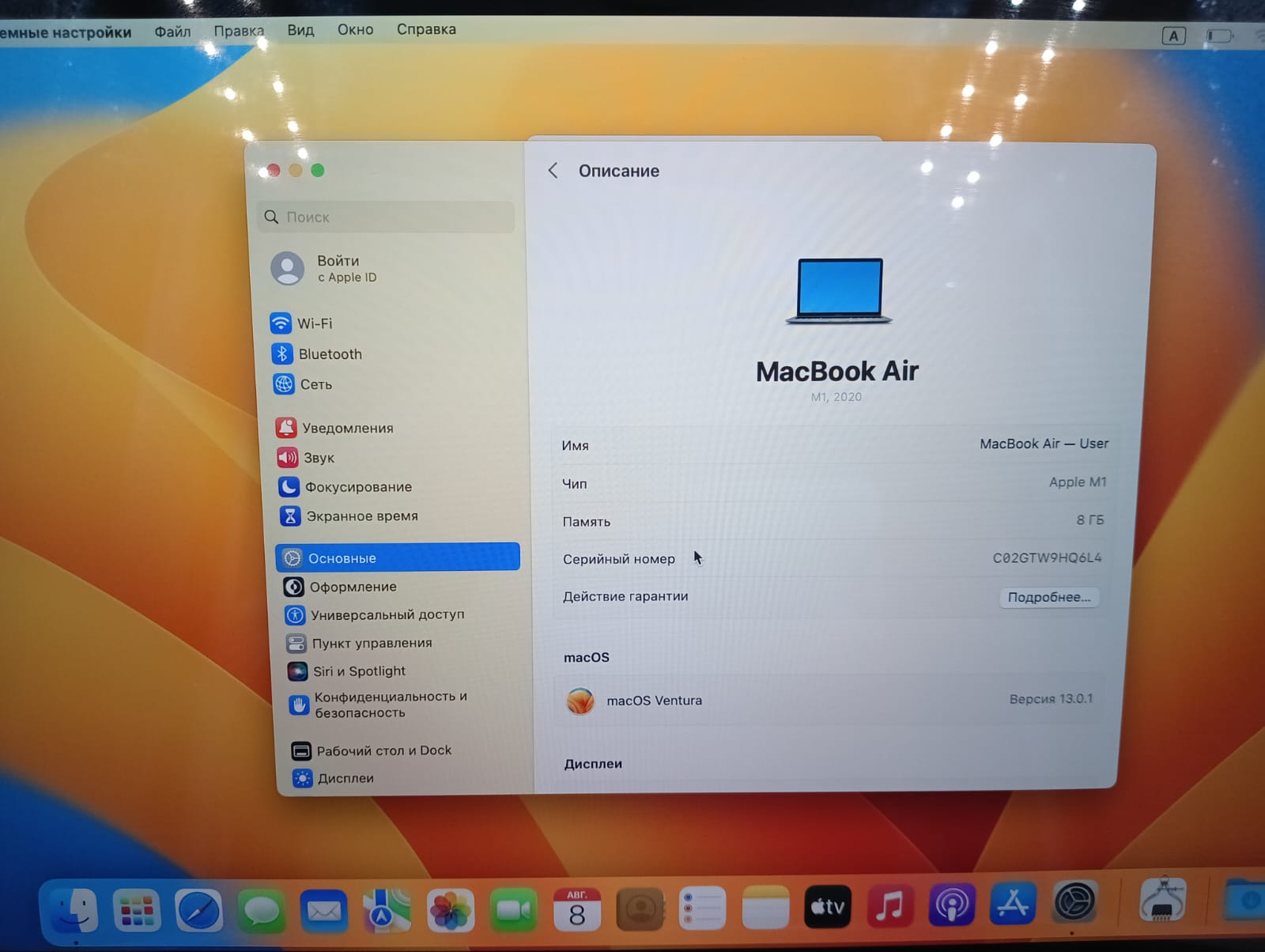Image resolution: width=1265 pixels, height=952 pixels.
Task: Click Подробнее button for warranty details
Action: coord(1048,597)
